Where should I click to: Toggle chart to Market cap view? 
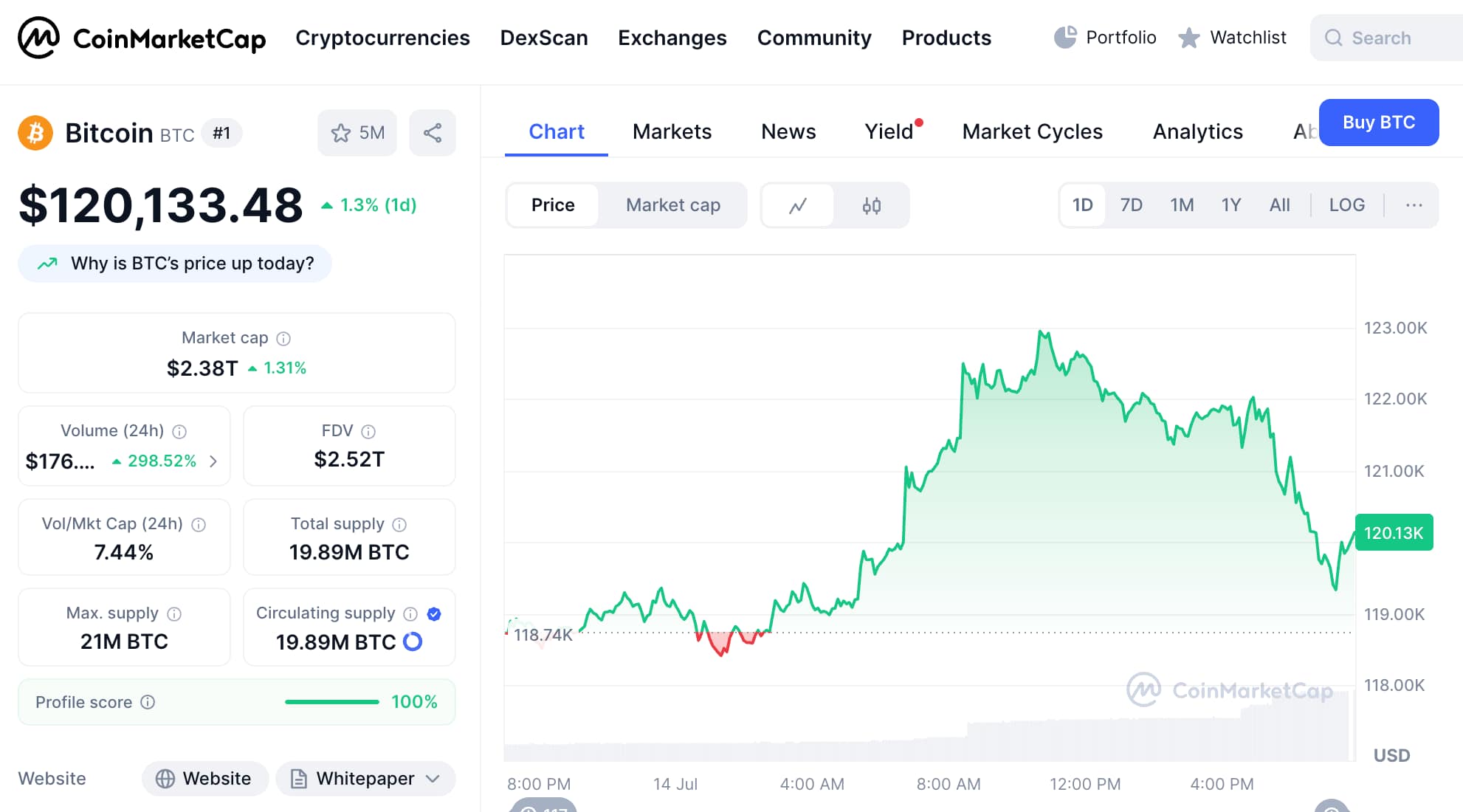click(x=672, y=205)
